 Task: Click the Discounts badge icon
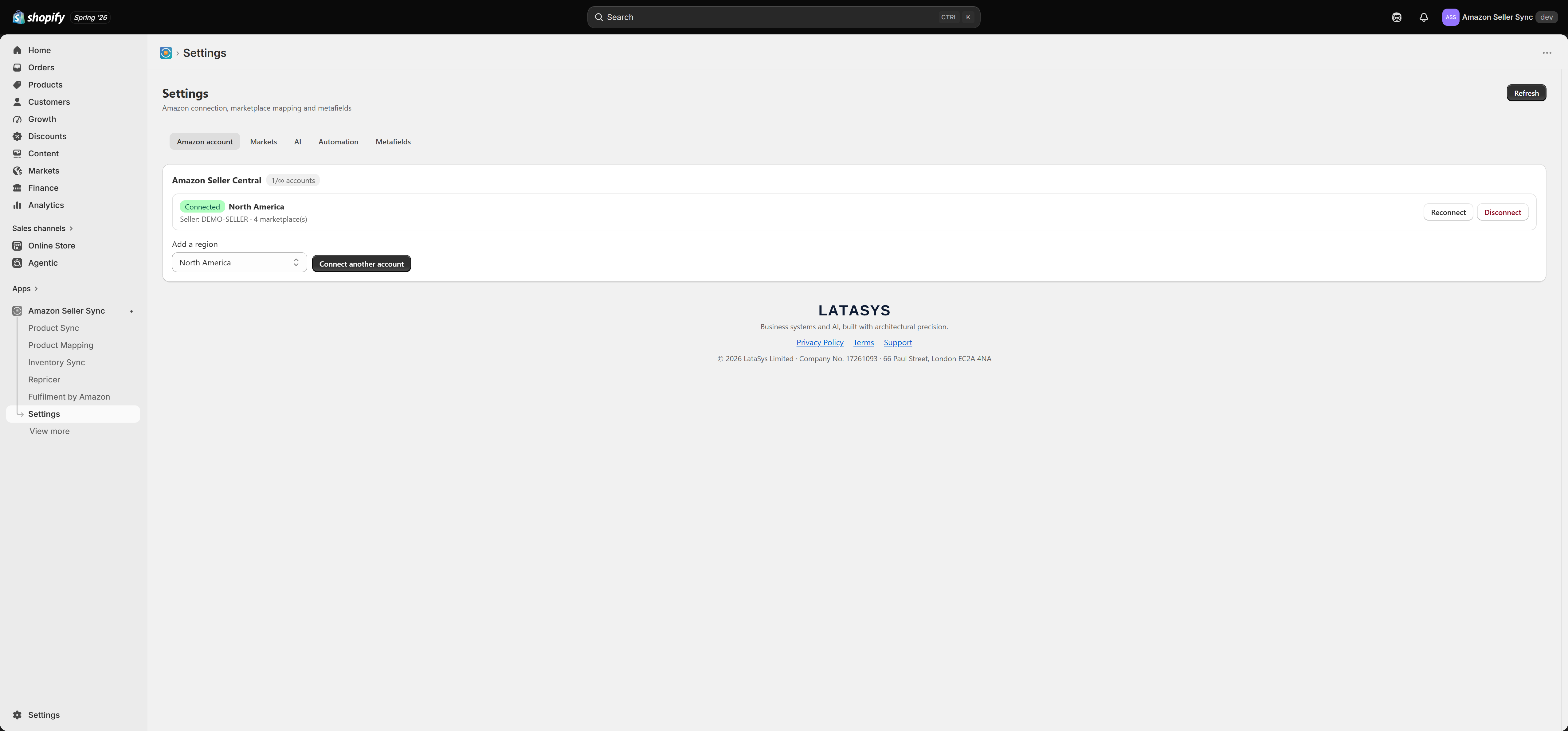click(x=17, y=136)
